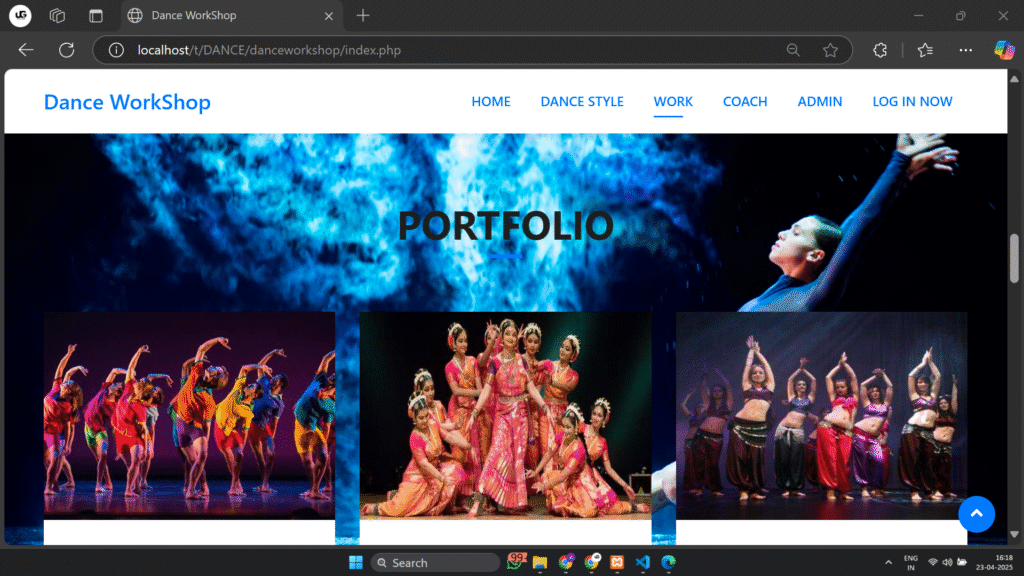Screen dimensions: 1024x576
Task: Open the zoom indicator in address bar
Action: point(793,50)
